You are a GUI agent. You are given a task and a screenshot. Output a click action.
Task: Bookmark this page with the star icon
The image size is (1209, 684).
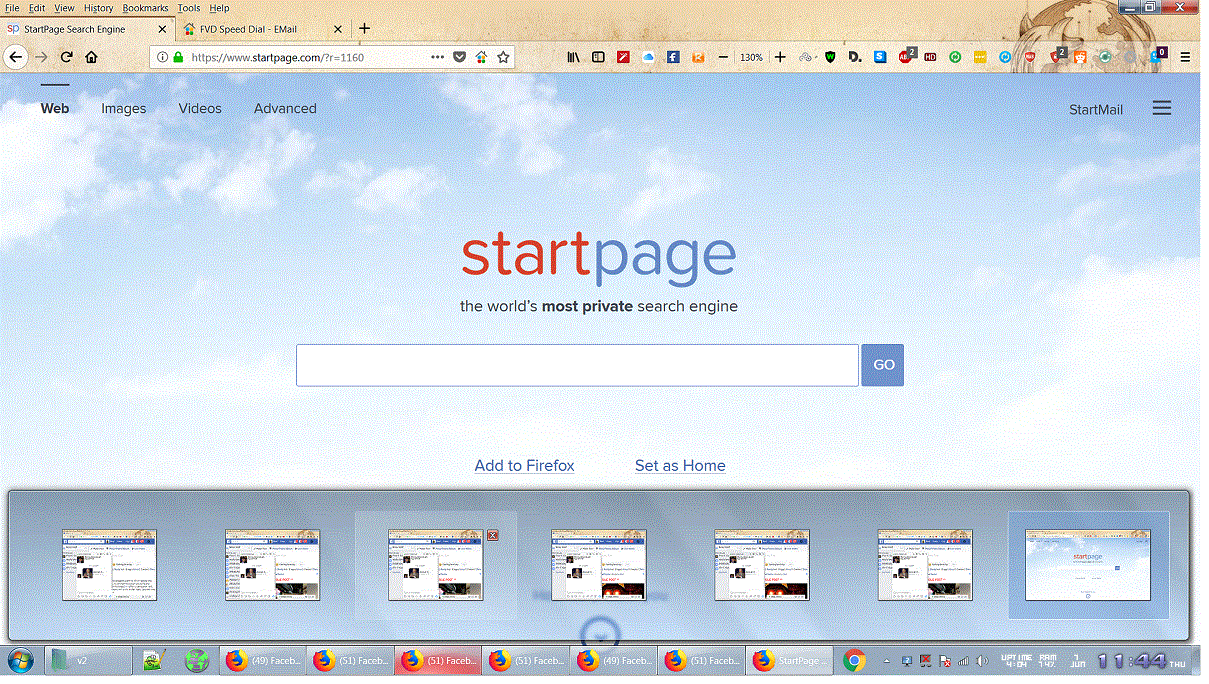tap(503, 57)
